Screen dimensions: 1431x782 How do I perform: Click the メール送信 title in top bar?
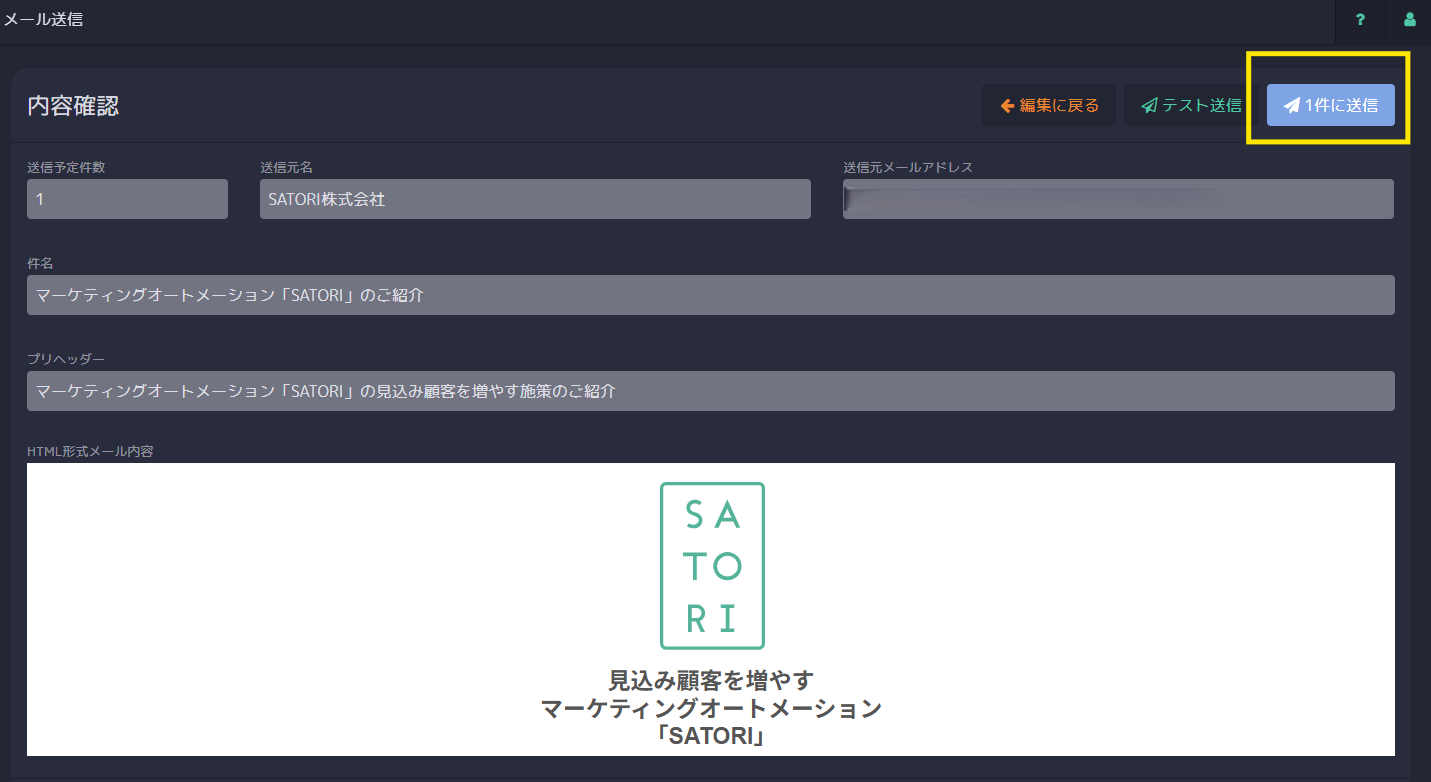coord(44,19)
